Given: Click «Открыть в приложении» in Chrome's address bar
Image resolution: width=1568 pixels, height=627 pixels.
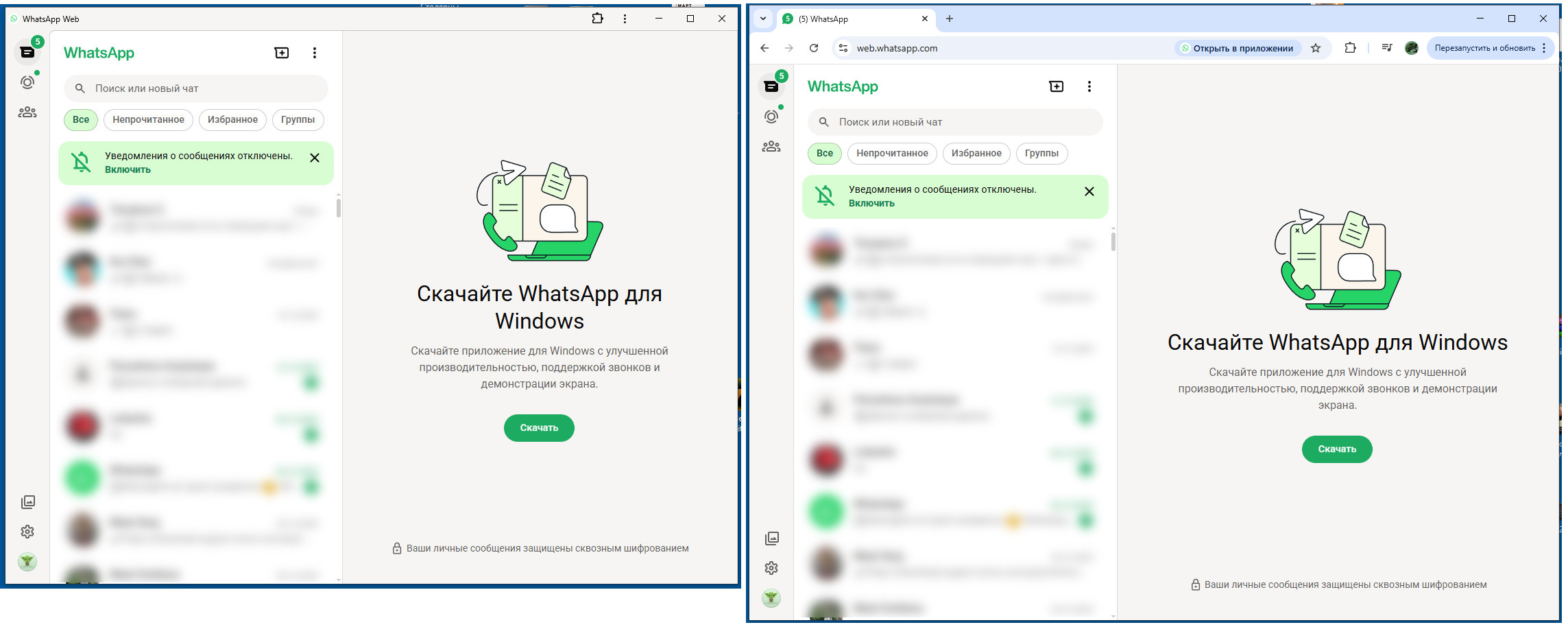Looking at the screenshot, I should (x=1238, y=48).
